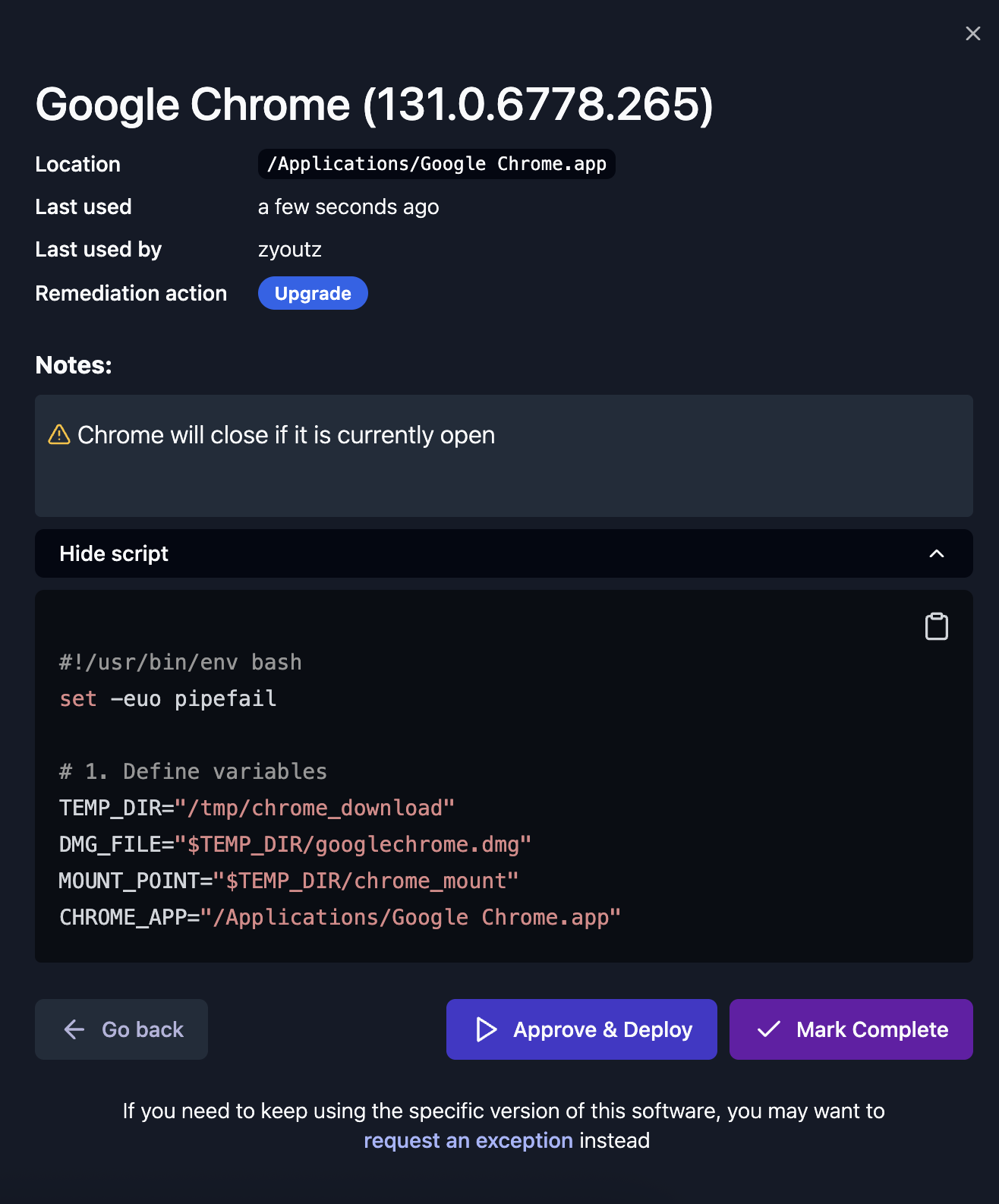Click the Chrome will close warning note text
The image size is (999, 1204).
tap(285, 435)
